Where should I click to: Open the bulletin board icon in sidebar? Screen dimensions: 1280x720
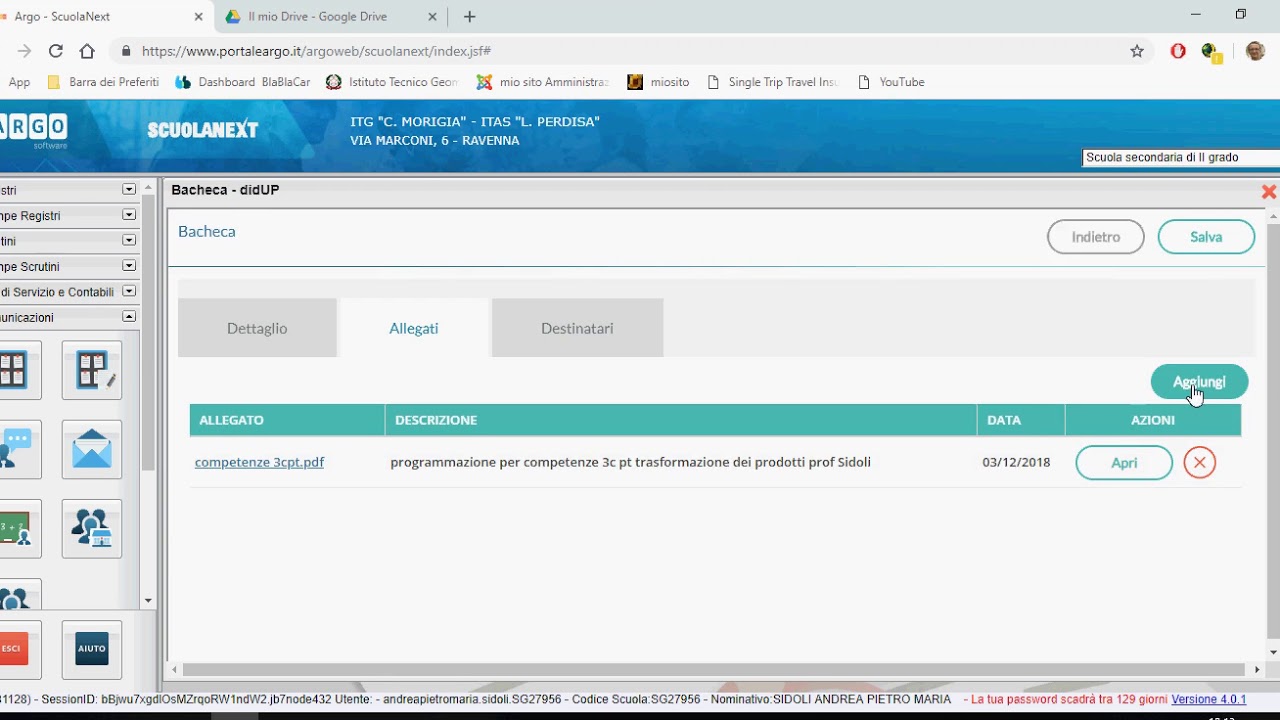[15, 370]
